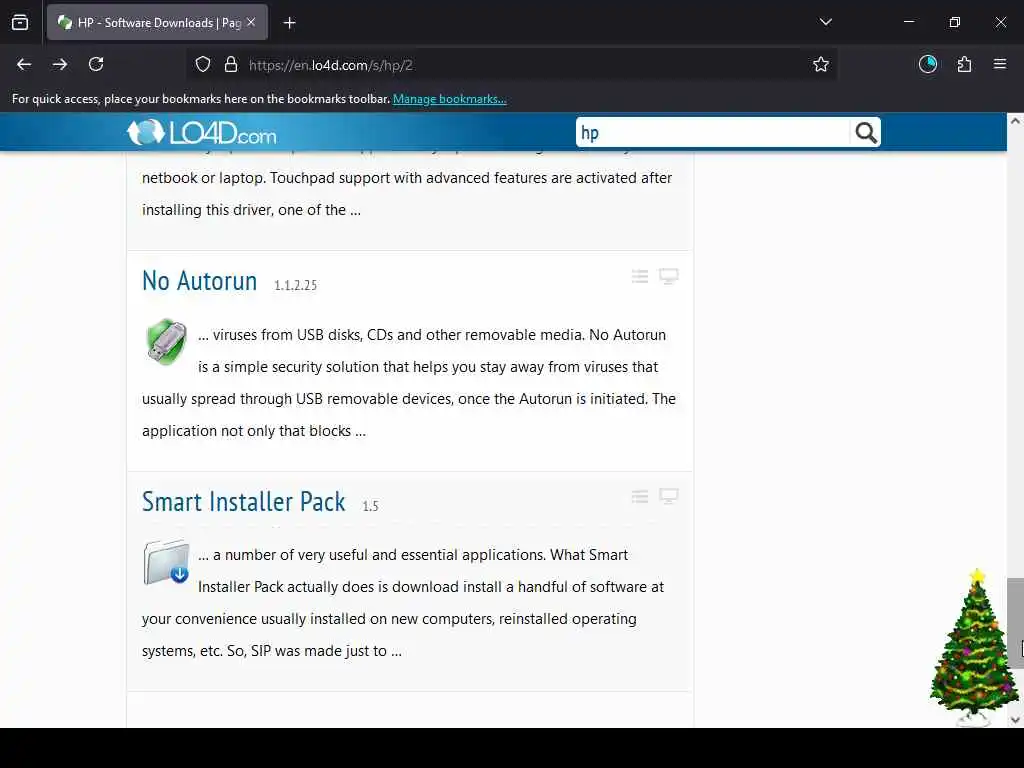
Task: Open the Smart Installer Pack title link
Action: pyautogui.click(x=244, y=502)
